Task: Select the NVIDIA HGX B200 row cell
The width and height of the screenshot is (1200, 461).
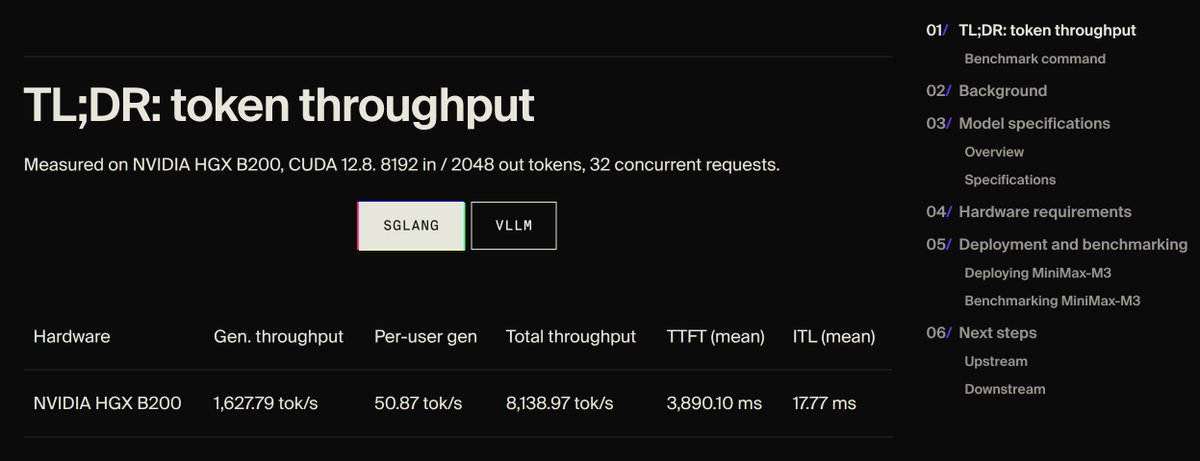Action: tap(108, 404)
